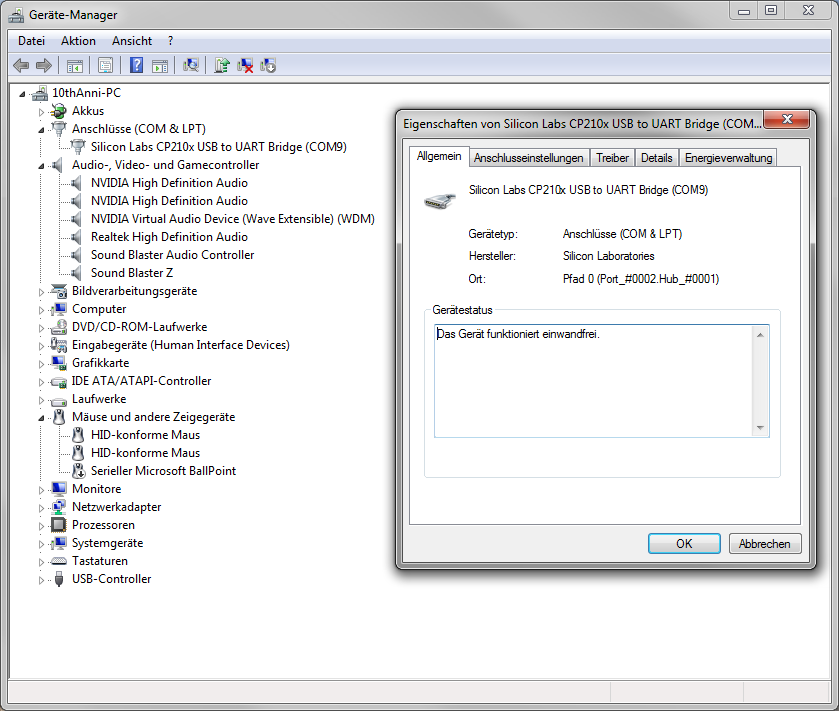The height and width of the screenshot is (711, 839).
Task: Collapse the Audio-, Video- und Gamecontroller node
Action: [42, 165]
